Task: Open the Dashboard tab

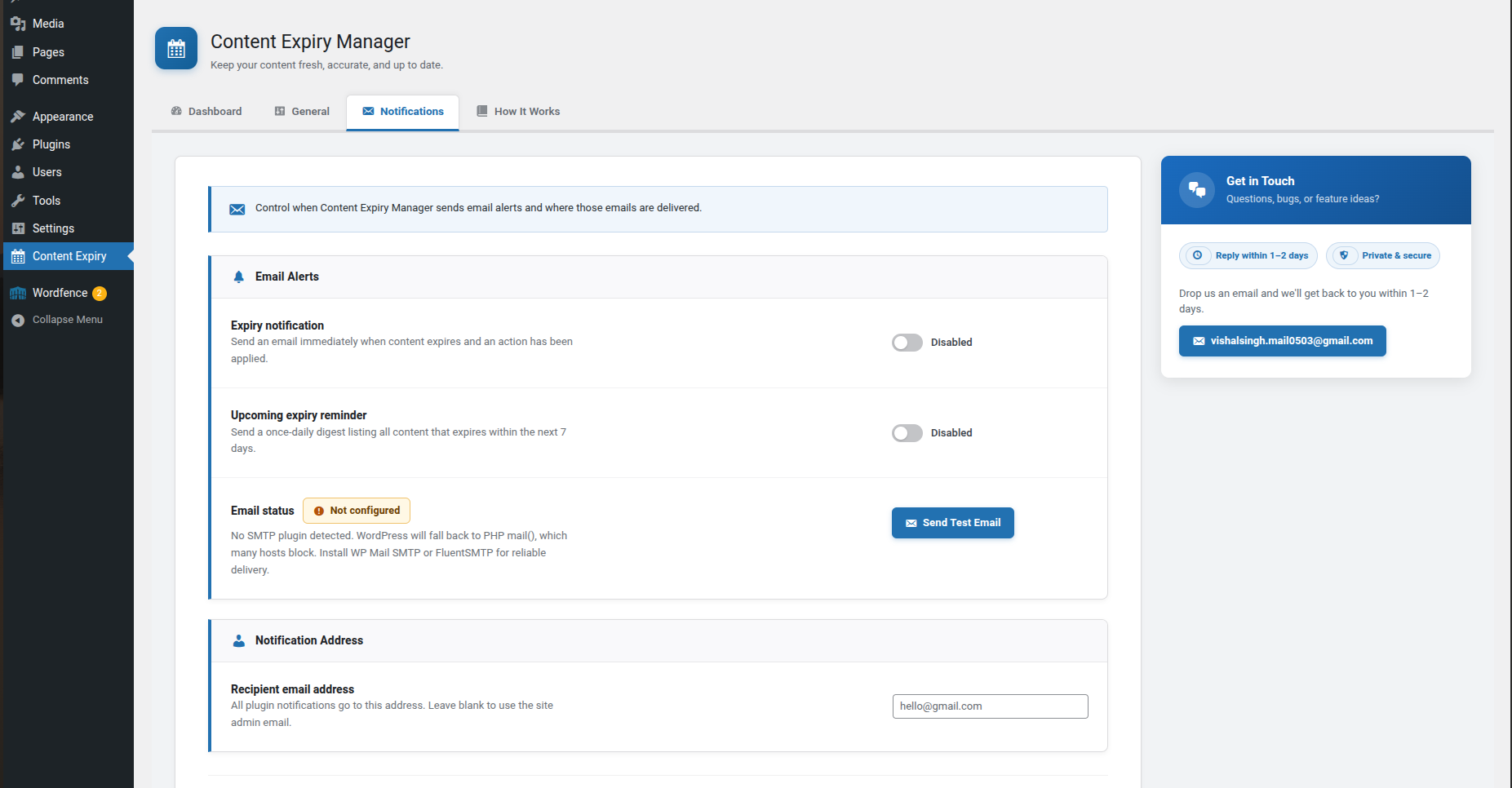Action: [x=206, y=111]
